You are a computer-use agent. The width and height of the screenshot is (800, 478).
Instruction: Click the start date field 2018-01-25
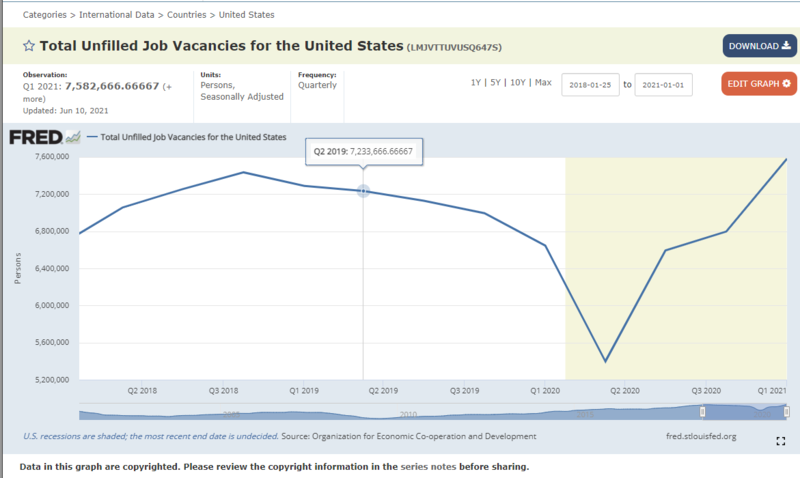click(590, 85)
